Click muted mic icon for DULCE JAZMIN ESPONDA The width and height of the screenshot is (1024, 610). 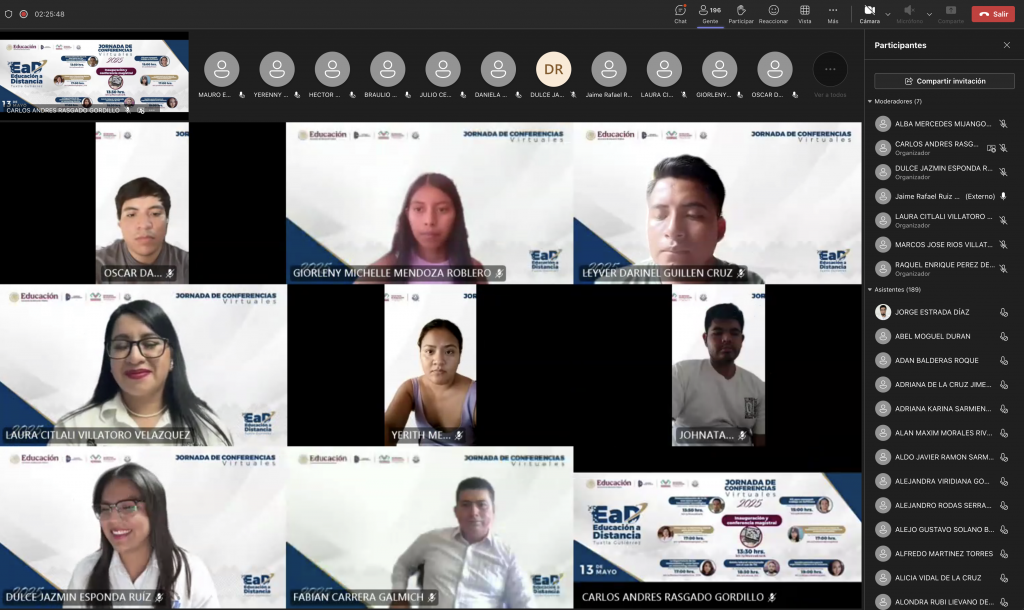click(1003, 172)
